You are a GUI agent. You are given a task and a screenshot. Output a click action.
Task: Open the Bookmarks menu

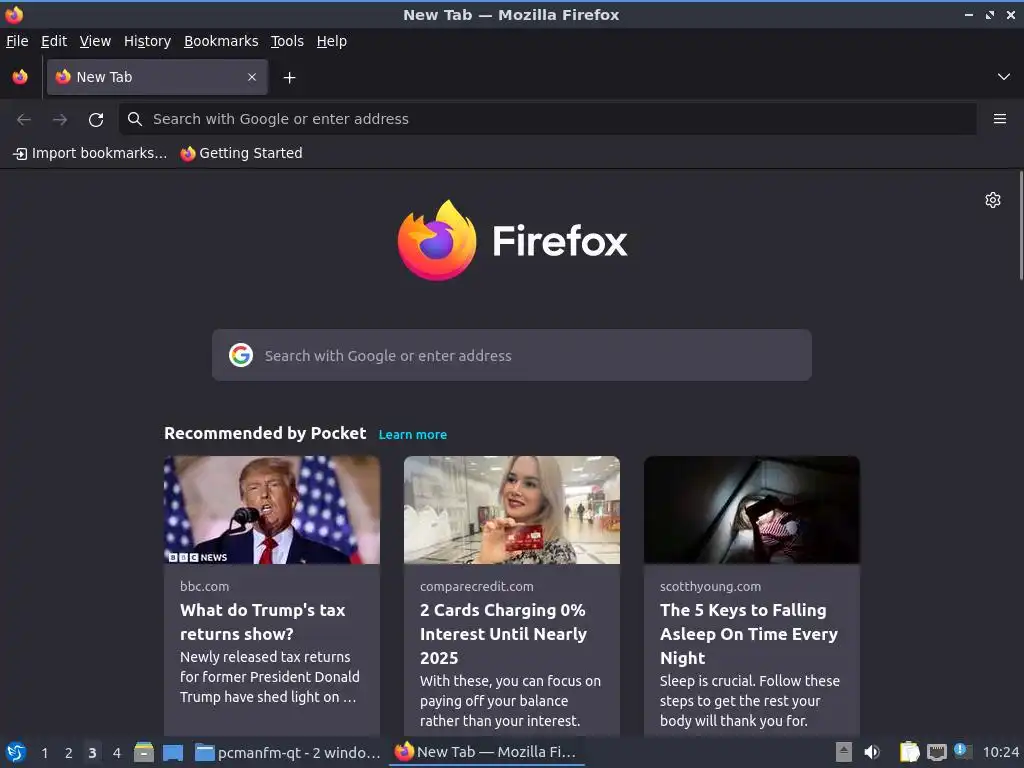221,41
